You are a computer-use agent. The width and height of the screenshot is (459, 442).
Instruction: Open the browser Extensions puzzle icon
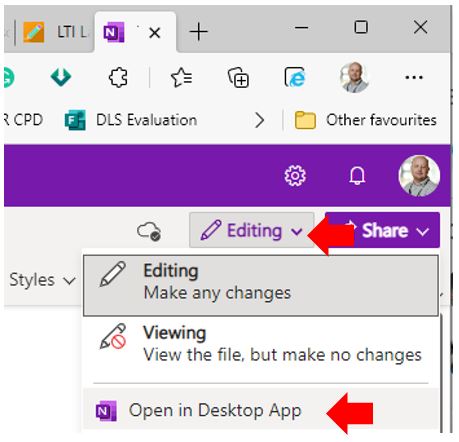118,77
